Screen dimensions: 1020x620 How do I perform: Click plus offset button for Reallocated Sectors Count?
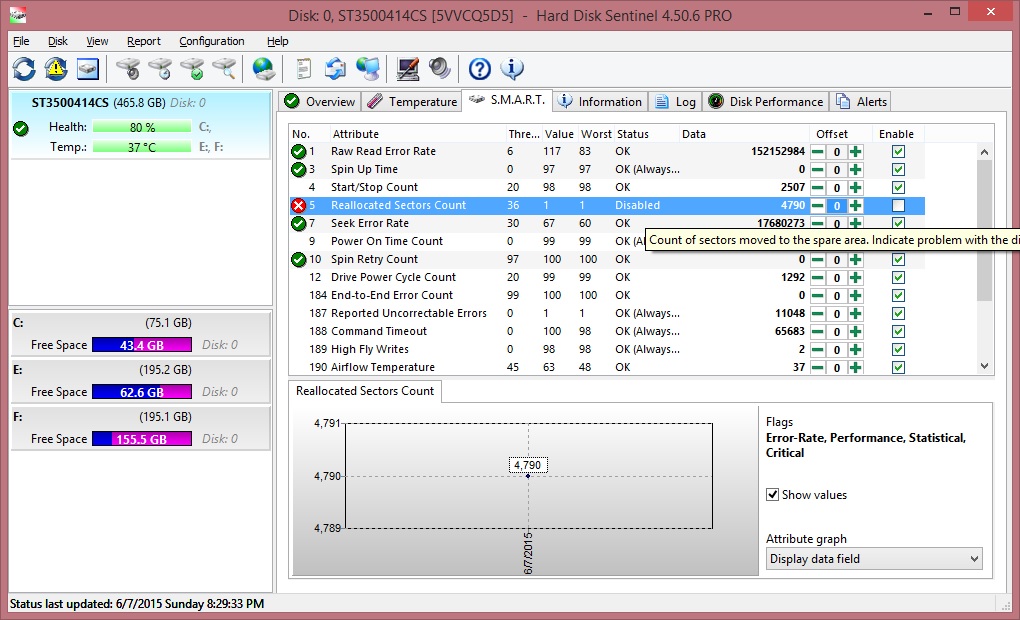point(856,206)
